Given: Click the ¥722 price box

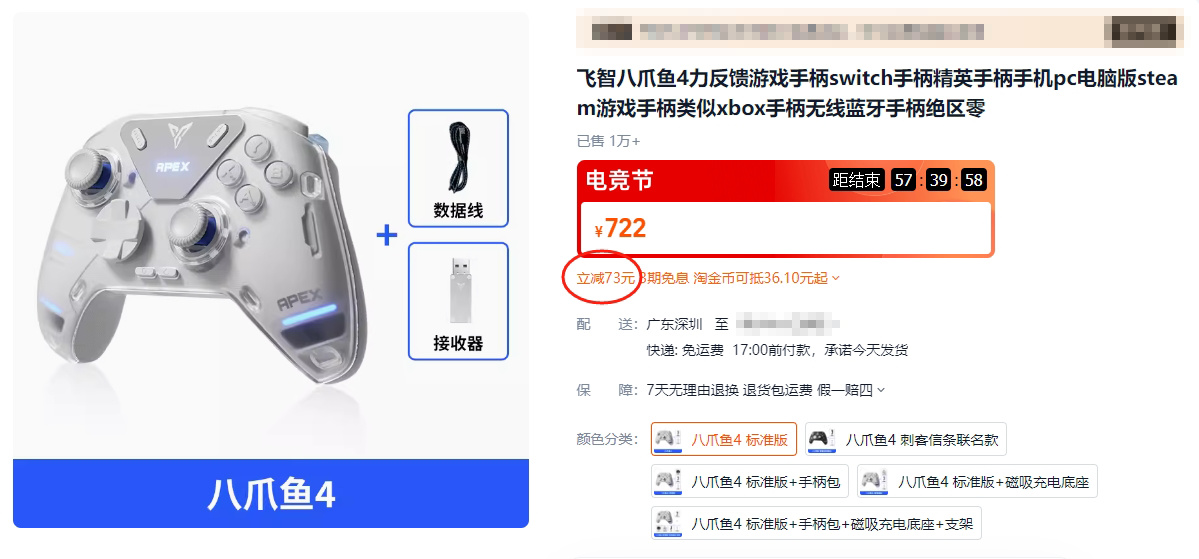Looking at the screenshot, I should [786, 228].
